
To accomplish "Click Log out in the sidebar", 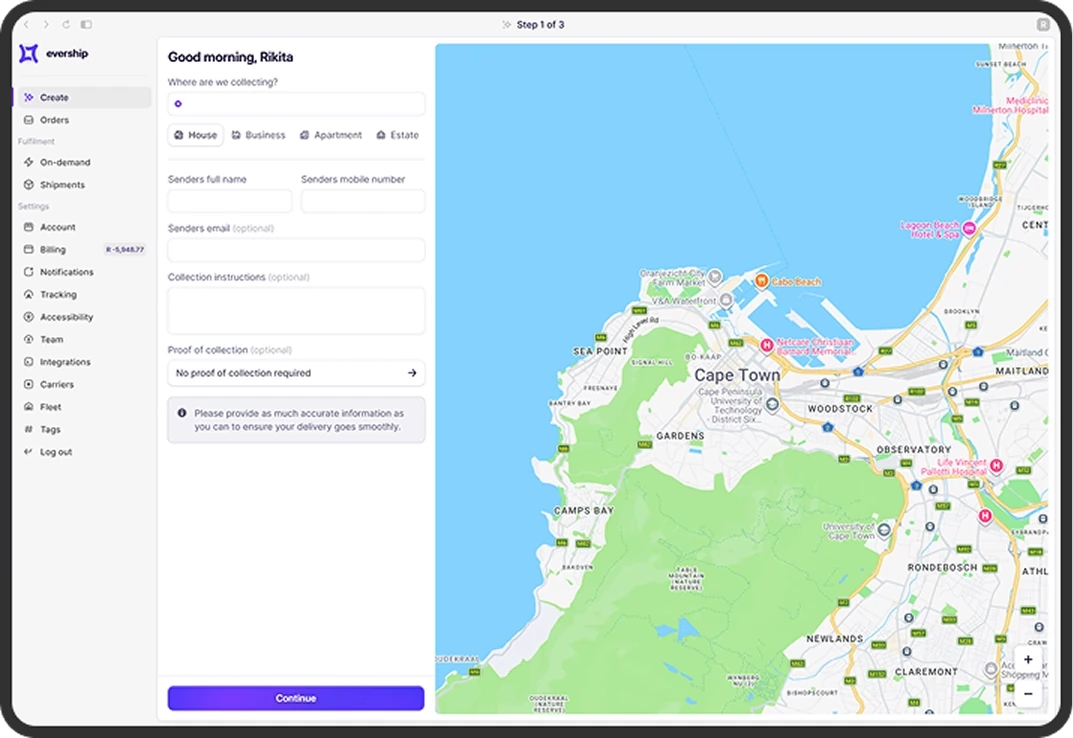I will [56, 452].
